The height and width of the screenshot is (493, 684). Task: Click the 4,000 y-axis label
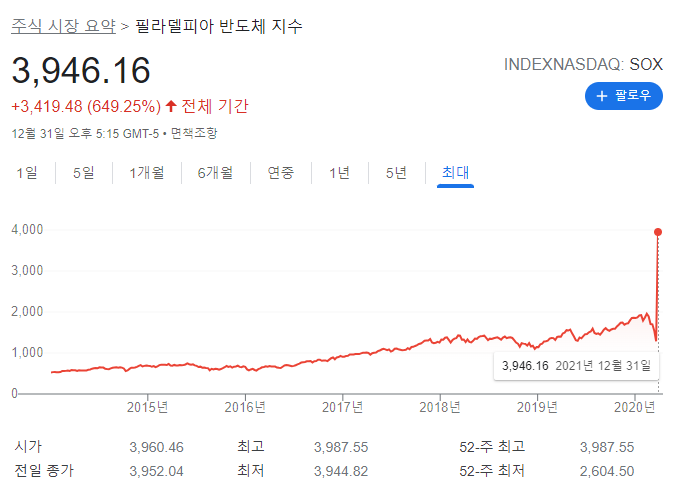[27, 229]
